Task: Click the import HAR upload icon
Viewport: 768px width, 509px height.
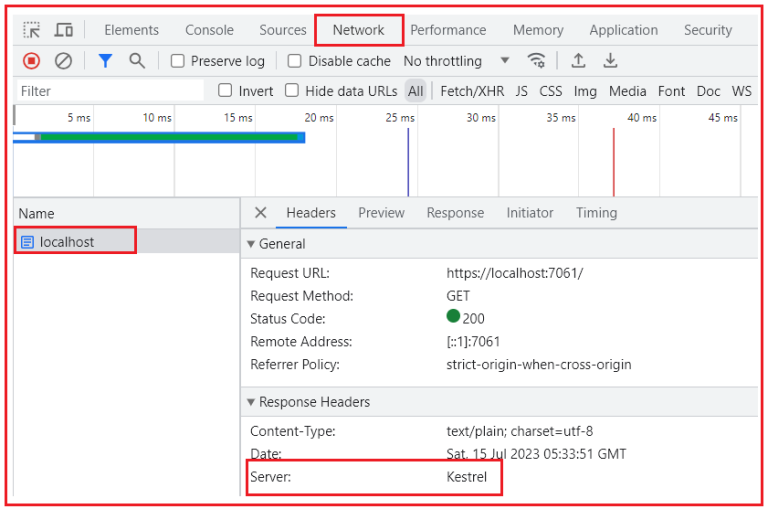Action: point(578,61)
